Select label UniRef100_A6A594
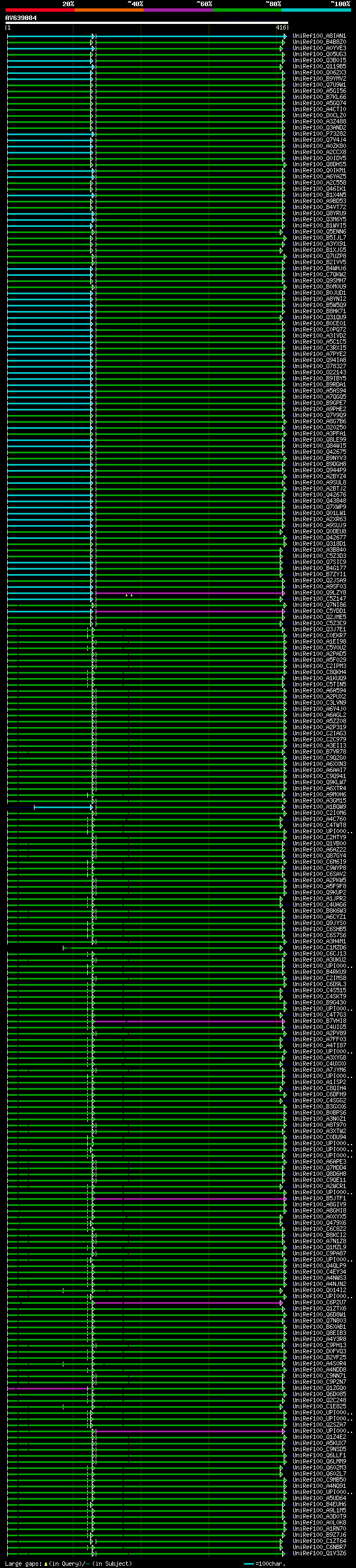Image resolution: width=356 pixels, height=1568 pixels. click(319, 691)
